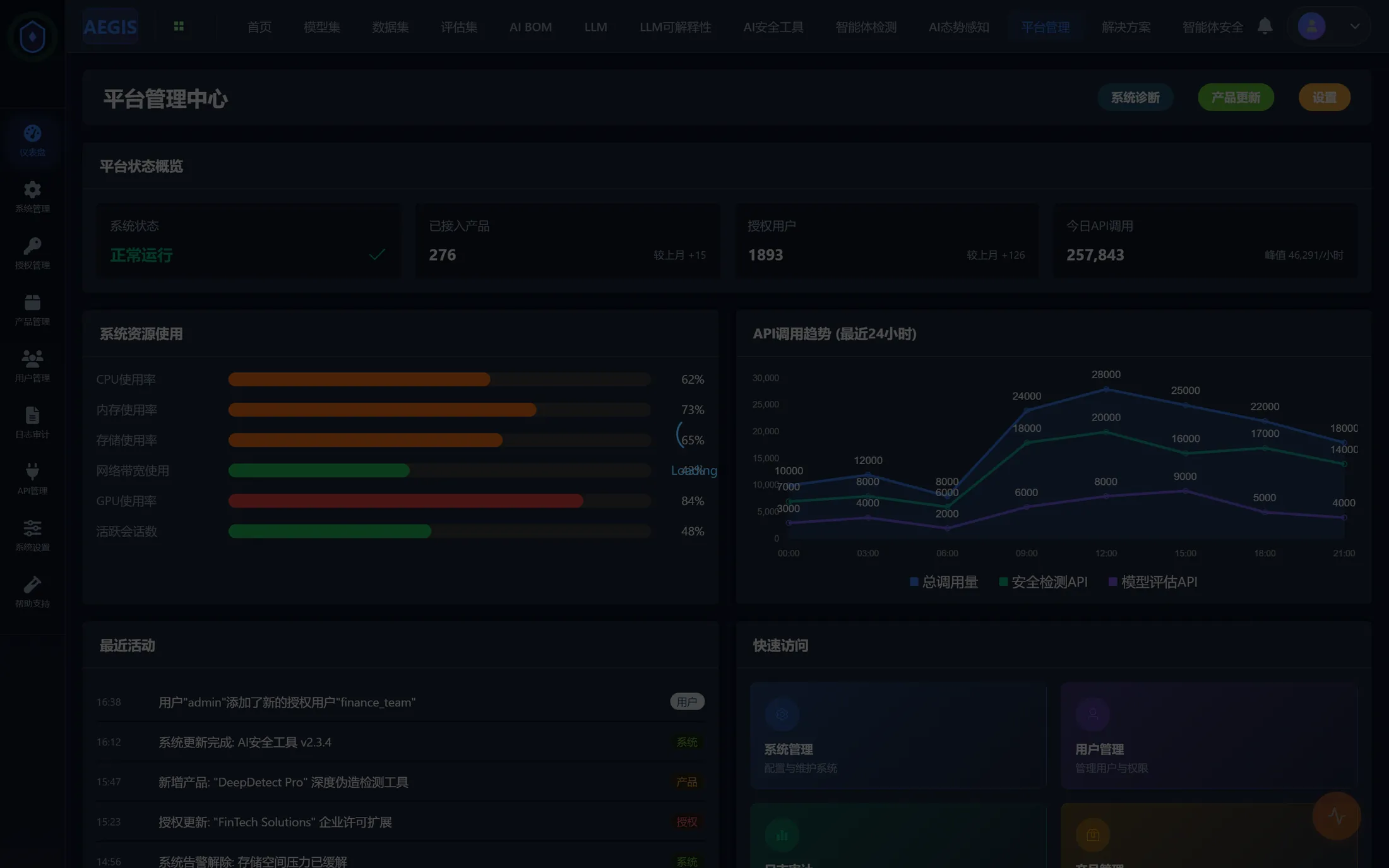Select 平台管理 in top navigation
Screen dimensions: 1389x868
point(1046,27)
